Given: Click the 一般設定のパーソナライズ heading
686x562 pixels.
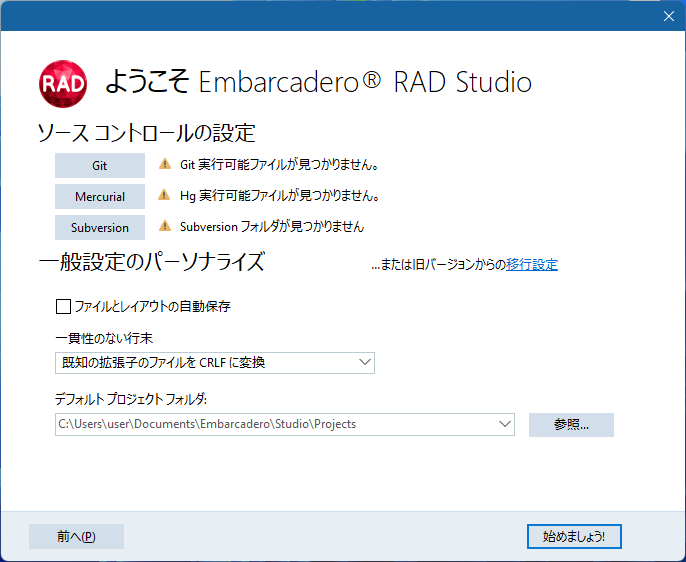Looking at the screenshot, I should [x=151, y=262].
